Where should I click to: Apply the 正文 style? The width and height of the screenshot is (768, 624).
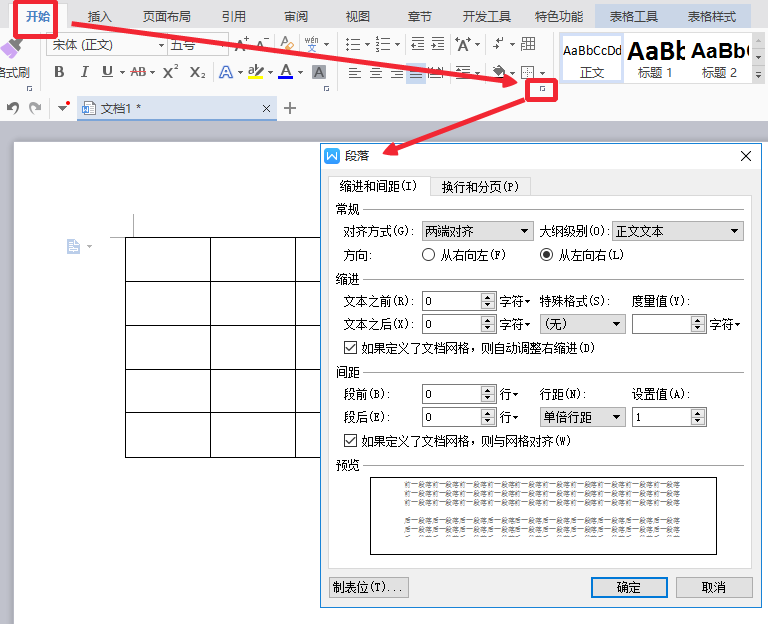(x=592, y=58)
